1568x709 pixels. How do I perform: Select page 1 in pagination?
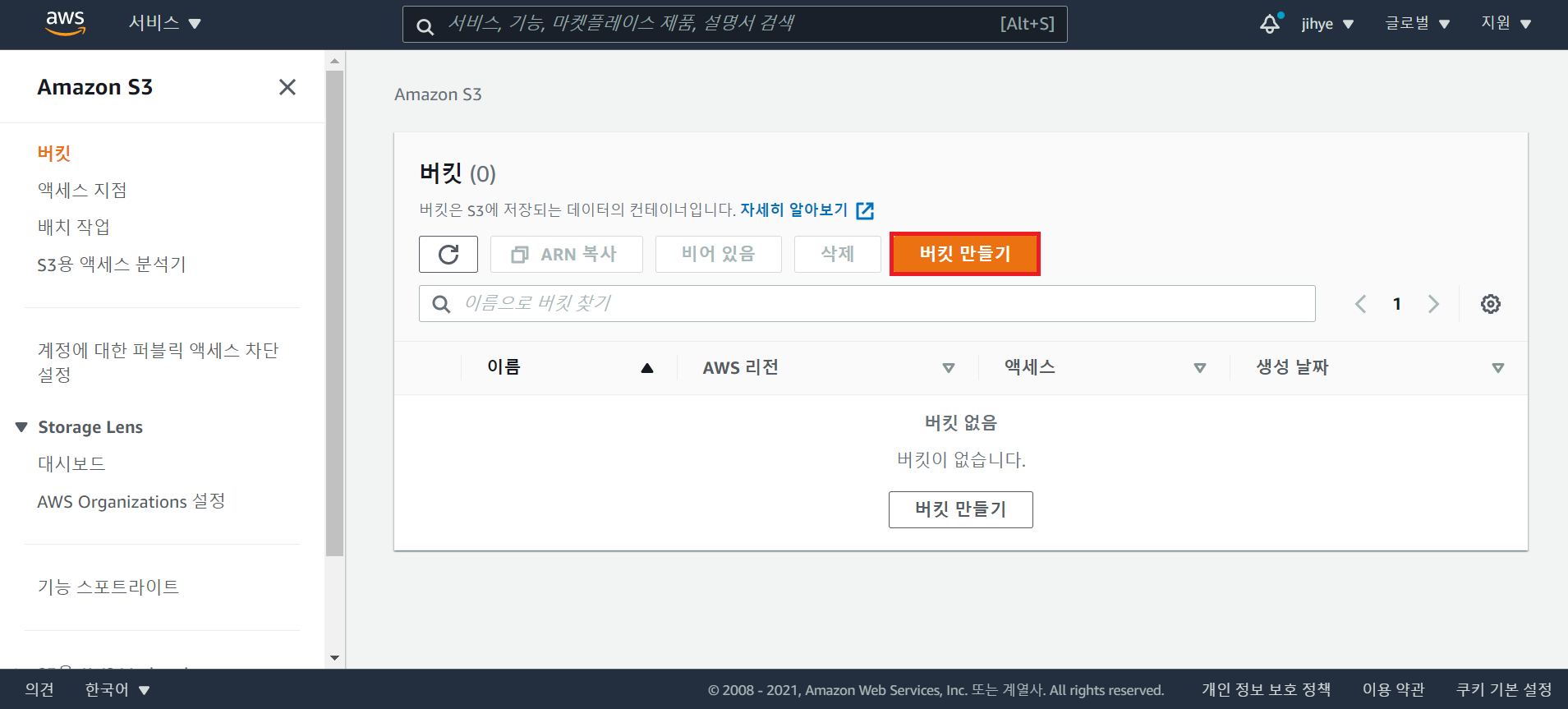(1397, 304)
